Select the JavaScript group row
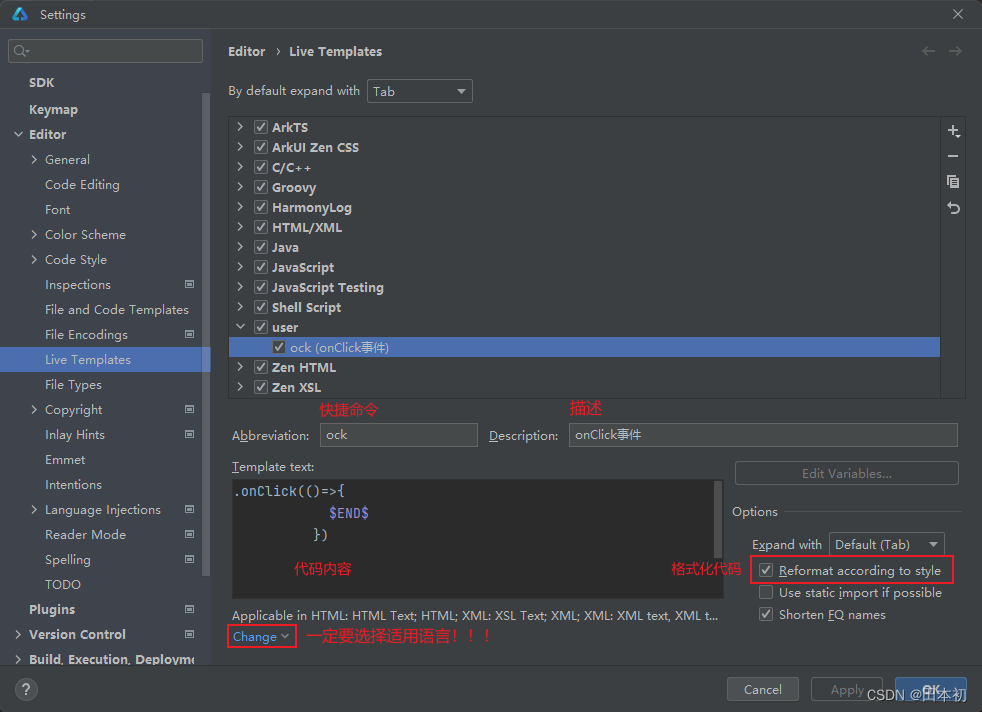The image size is (982, 712). click(584, 267)
